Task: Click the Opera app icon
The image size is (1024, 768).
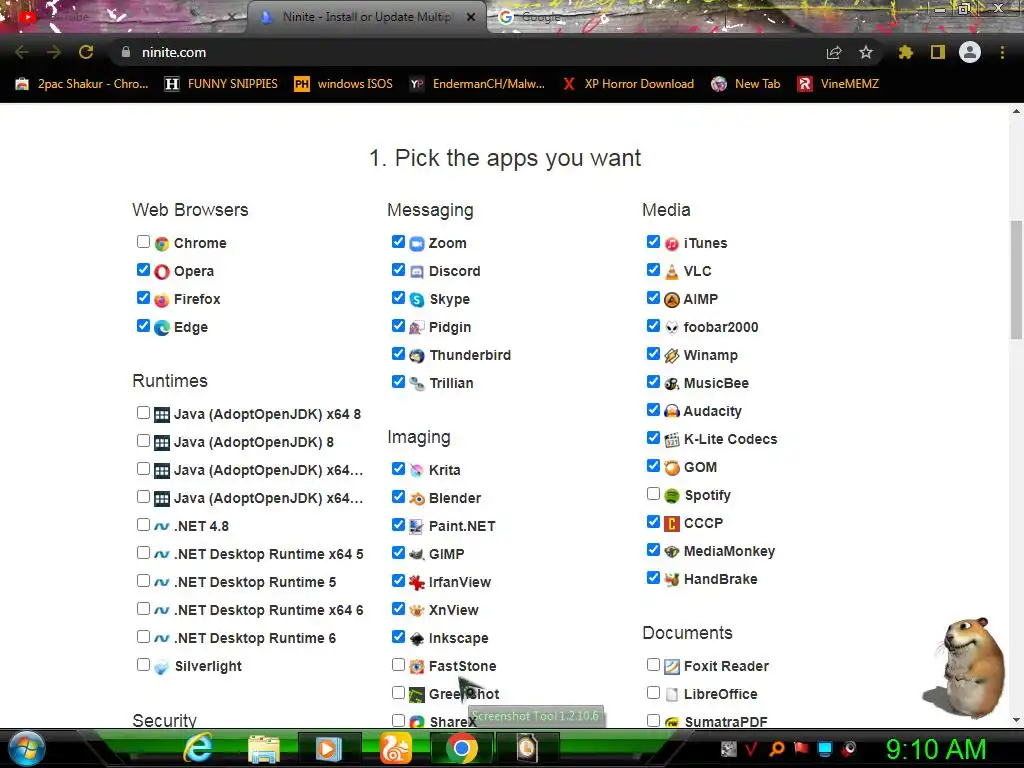Action: pyautogui.click(x=162, y=272)
